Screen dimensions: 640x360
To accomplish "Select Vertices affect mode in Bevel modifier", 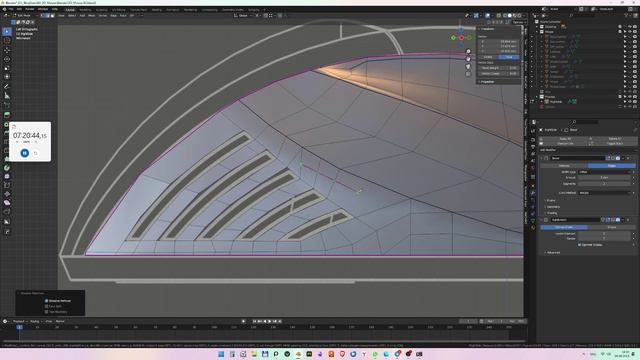I will pyautogui.click(x=564, y=166).
